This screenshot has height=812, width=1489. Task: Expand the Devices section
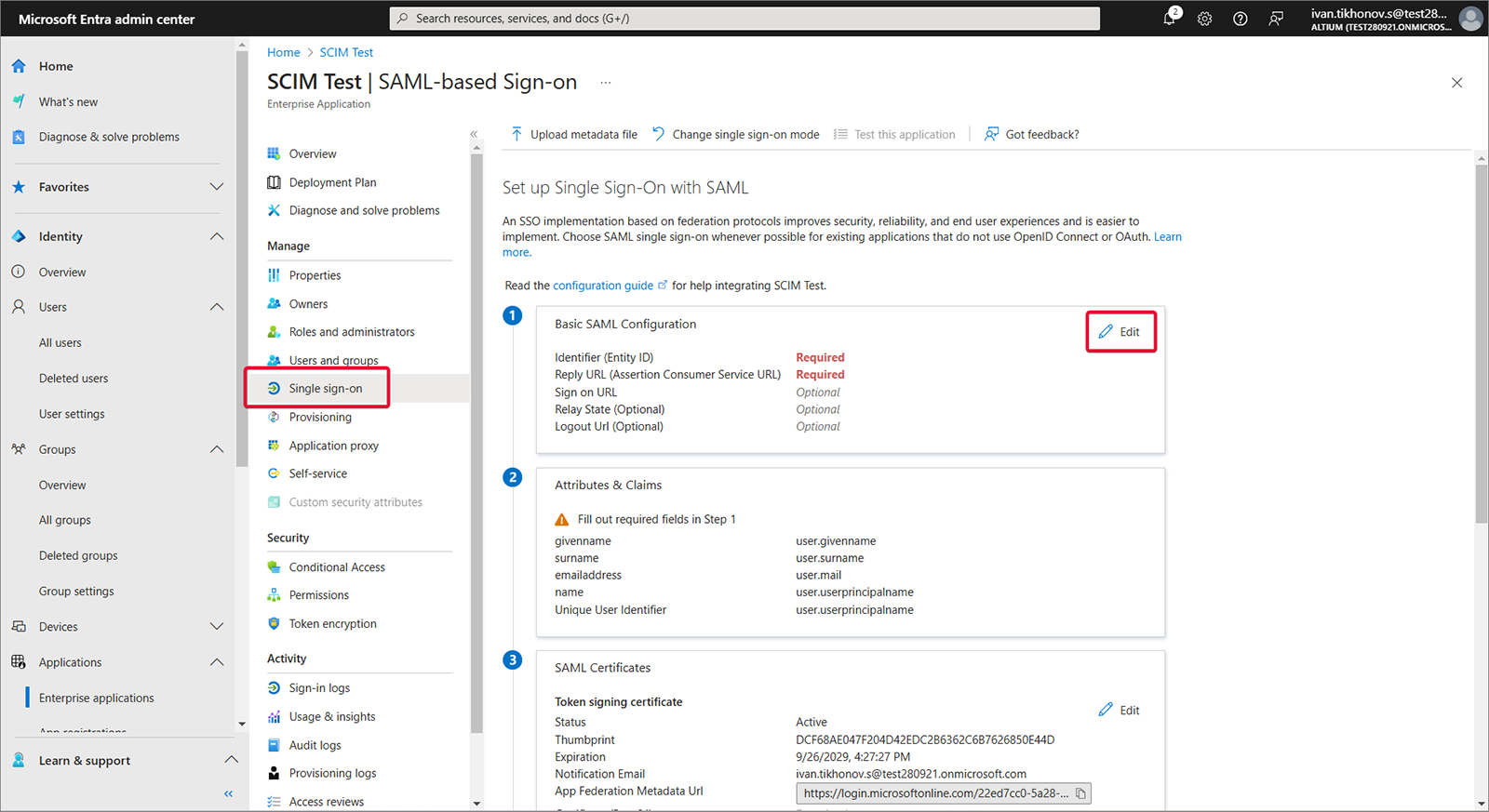[217, 627]
